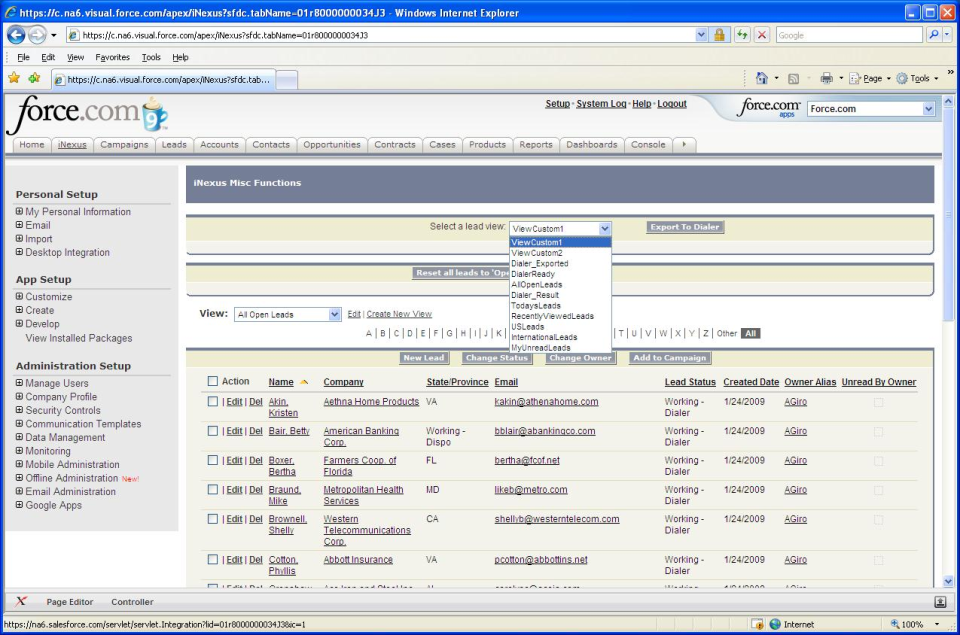Check the box for Cotton, Phyllis row
Screen dimensions: 960x635
tap(212, 559)
